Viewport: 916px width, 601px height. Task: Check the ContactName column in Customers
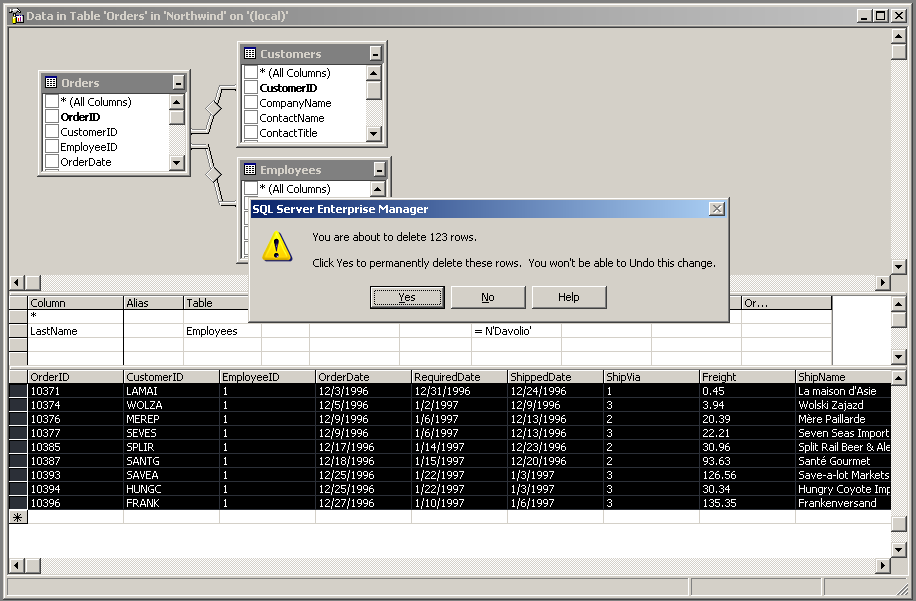(x=250, y=118)
